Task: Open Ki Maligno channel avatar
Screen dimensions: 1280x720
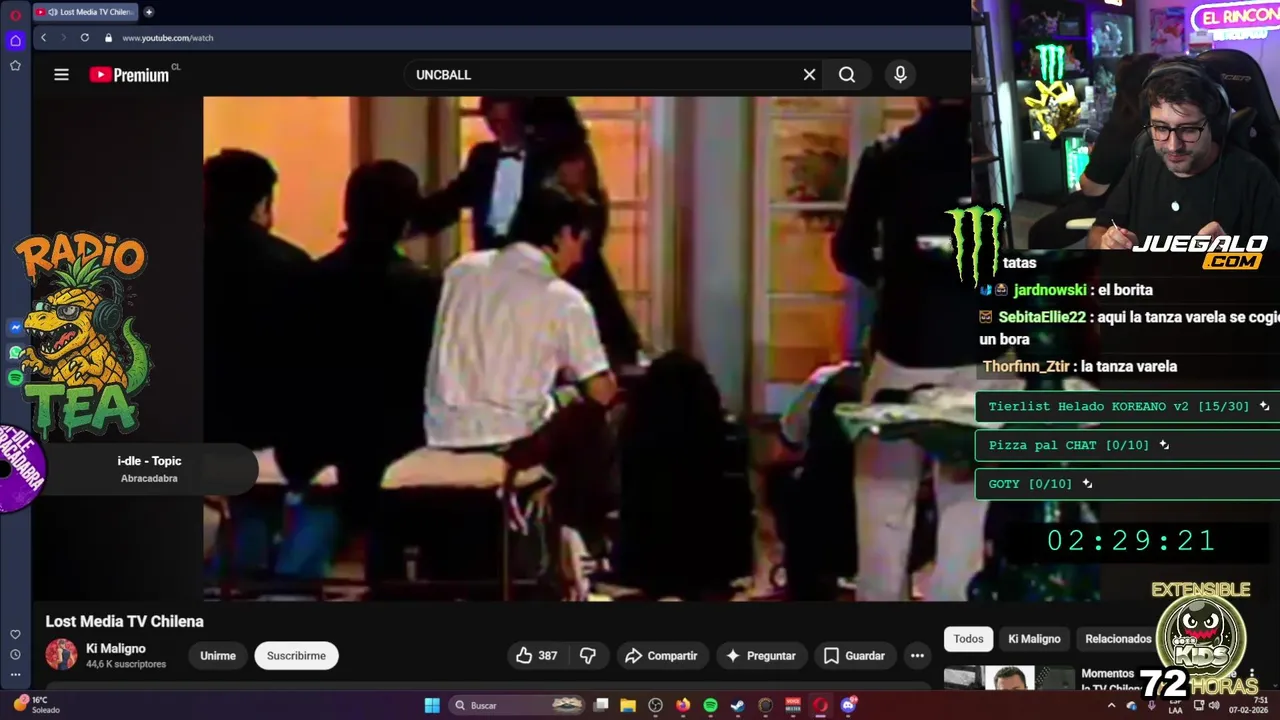Action: click(x=61, y=654)
